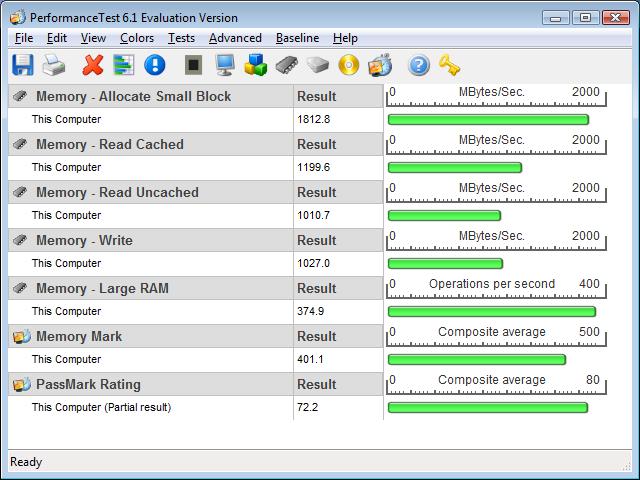Maximize the PerformanceTest window

pos(585,18)
